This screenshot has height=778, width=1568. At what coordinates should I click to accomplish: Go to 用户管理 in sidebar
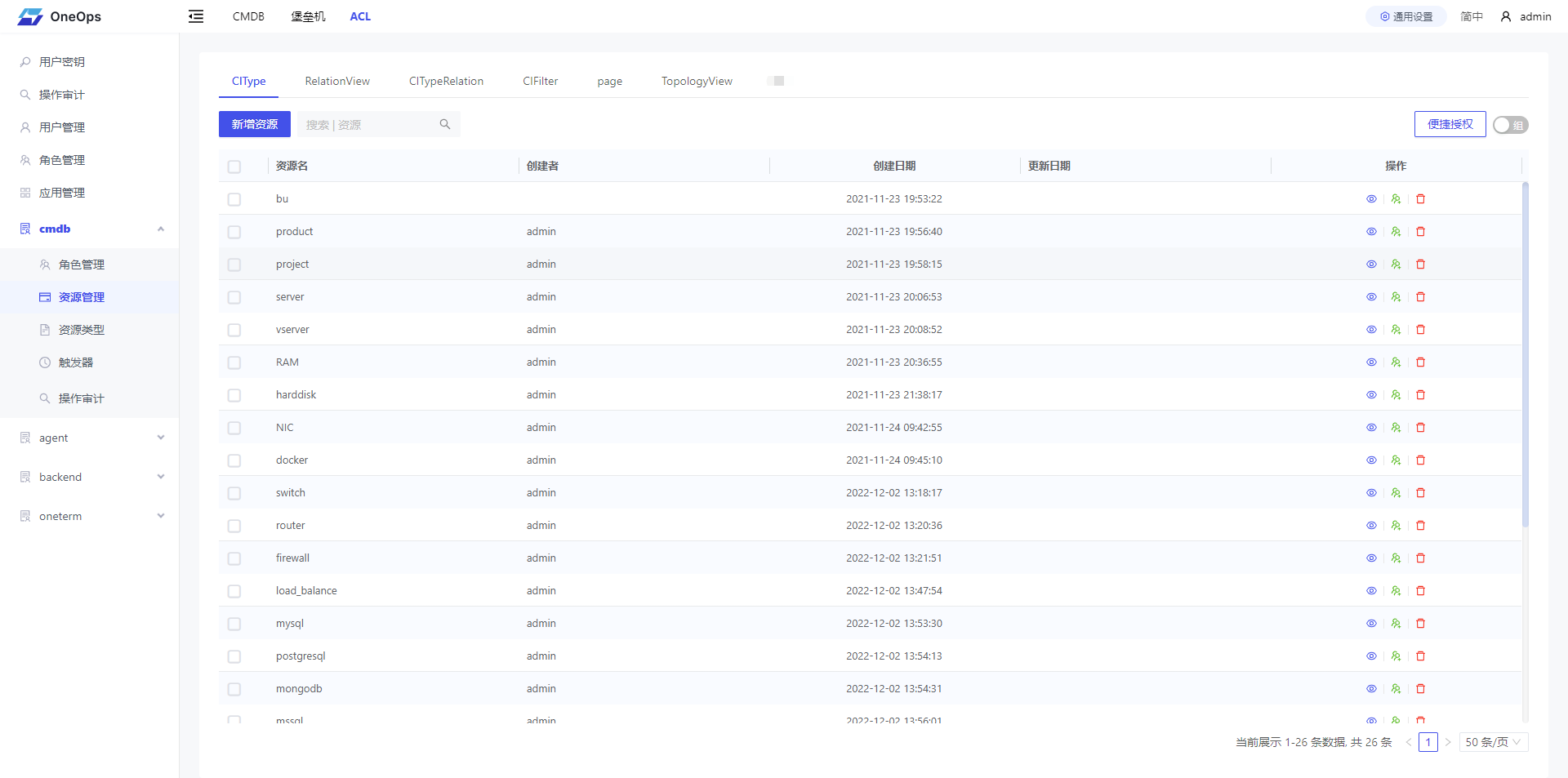[62, 127]
